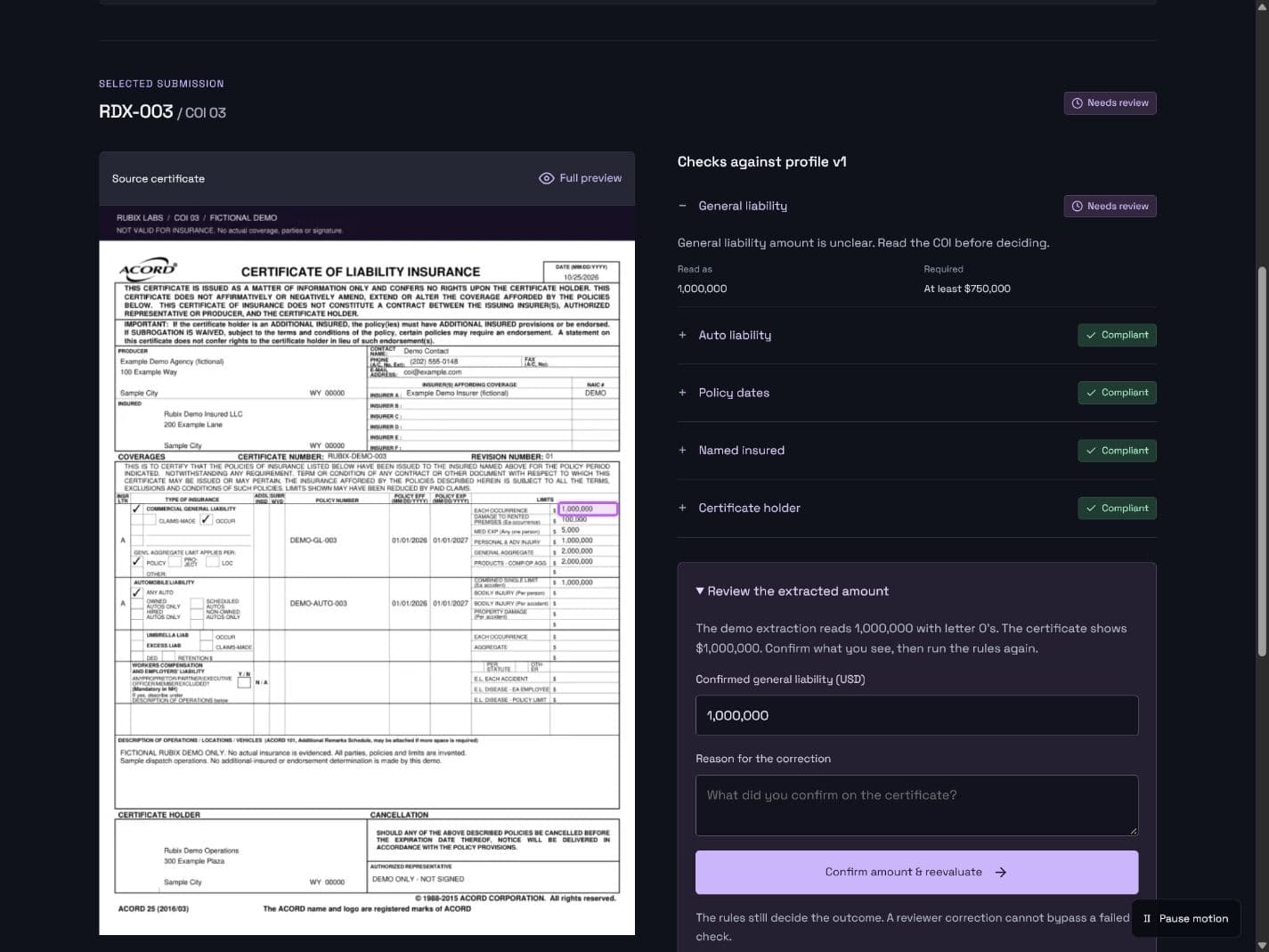Screen dimensions: 1269x952
Task: Click the Pause motion button
Action: 1185,918
